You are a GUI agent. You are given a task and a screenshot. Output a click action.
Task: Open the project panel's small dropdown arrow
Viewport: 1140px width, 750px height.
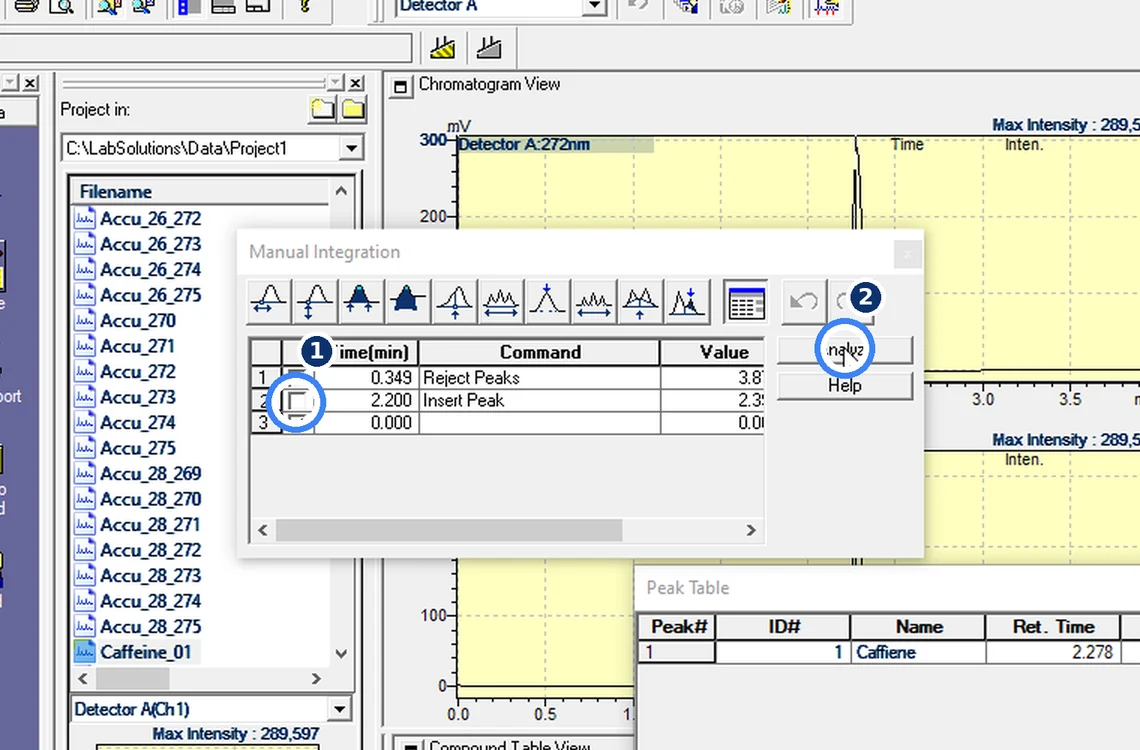334,83
